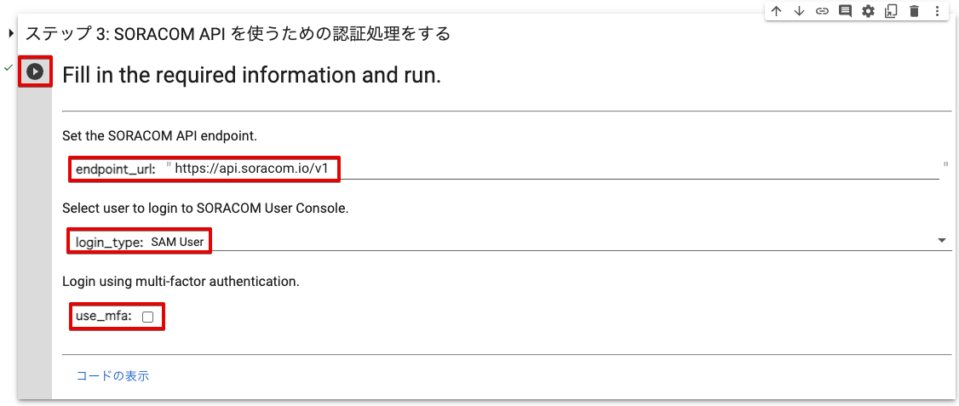Image resolution: width=959 pixels, height=406 pixels.
Task: Click the "Fill in the required information" heading
Action: tap(251, 75)
